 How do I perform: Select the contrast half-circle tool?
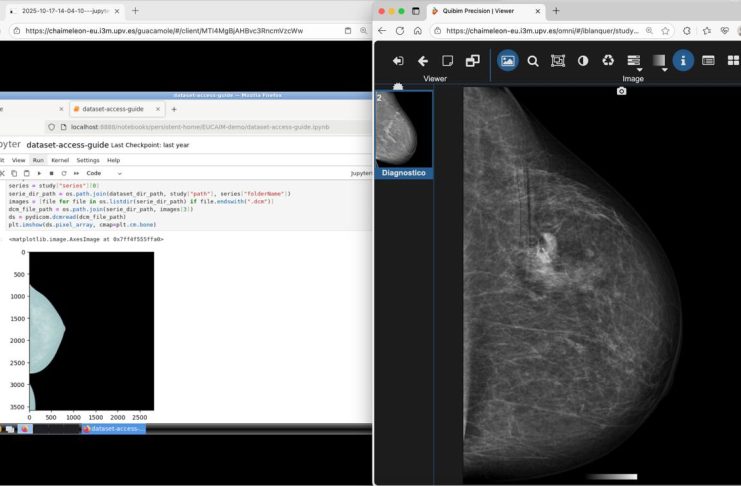583,61
